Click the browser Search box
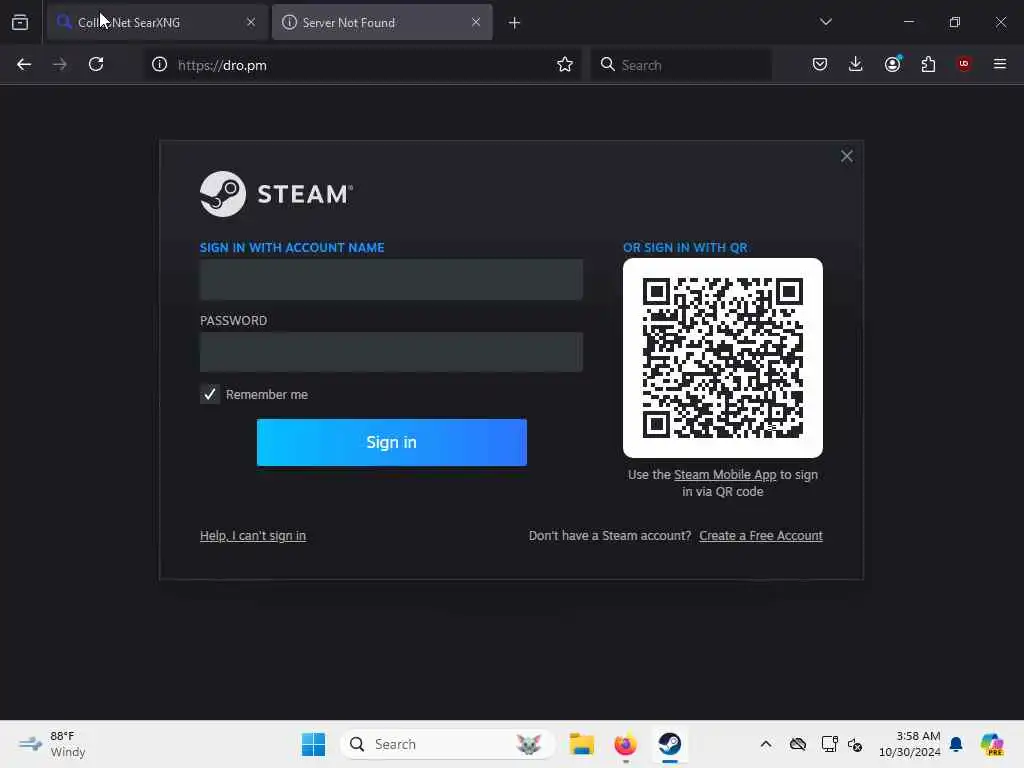Image resolution: width=1024 pixels, height=768 pixels. pos(681,65)
